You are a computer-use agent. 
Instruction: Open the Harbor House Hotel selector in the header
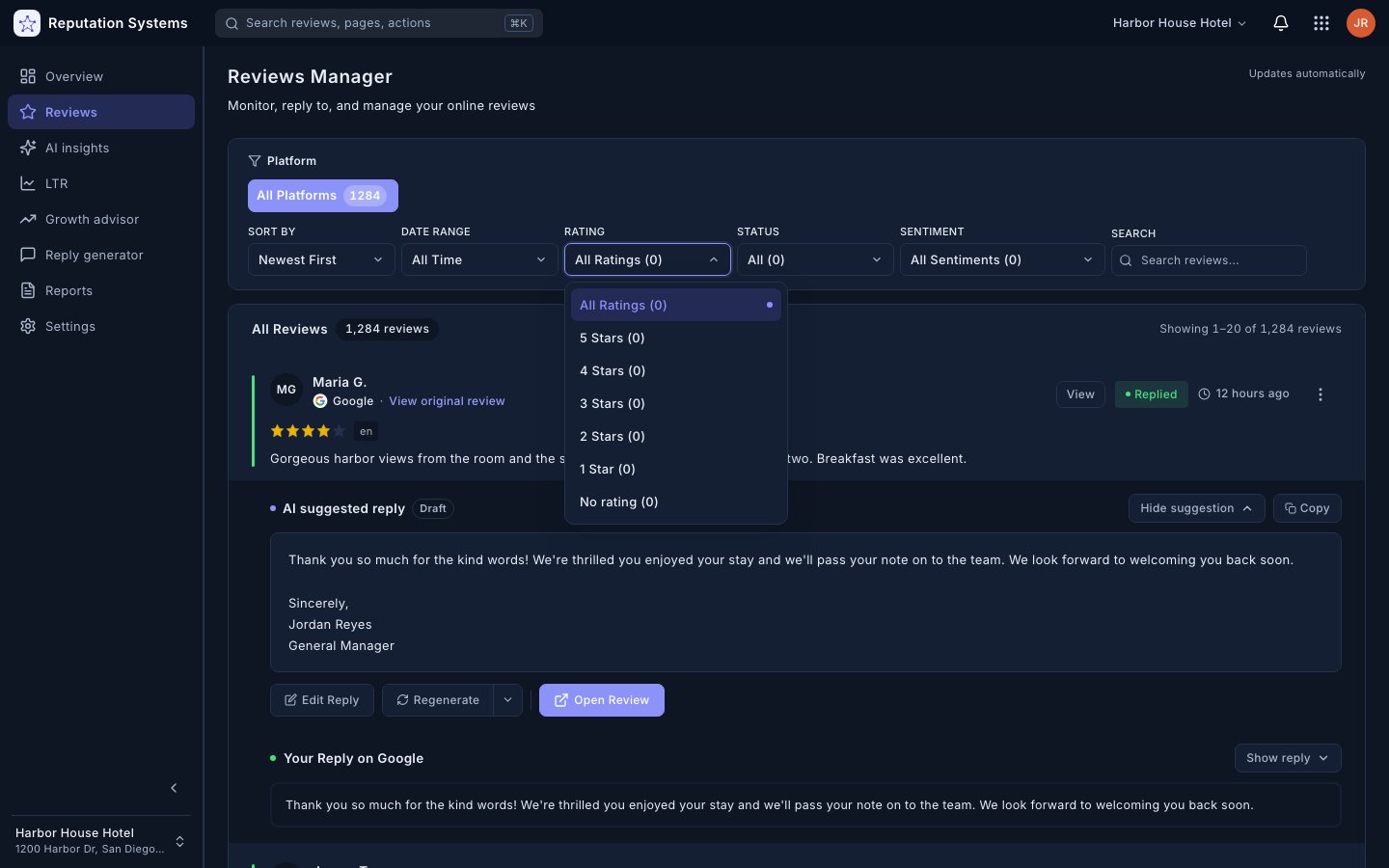click(1180, 23)
